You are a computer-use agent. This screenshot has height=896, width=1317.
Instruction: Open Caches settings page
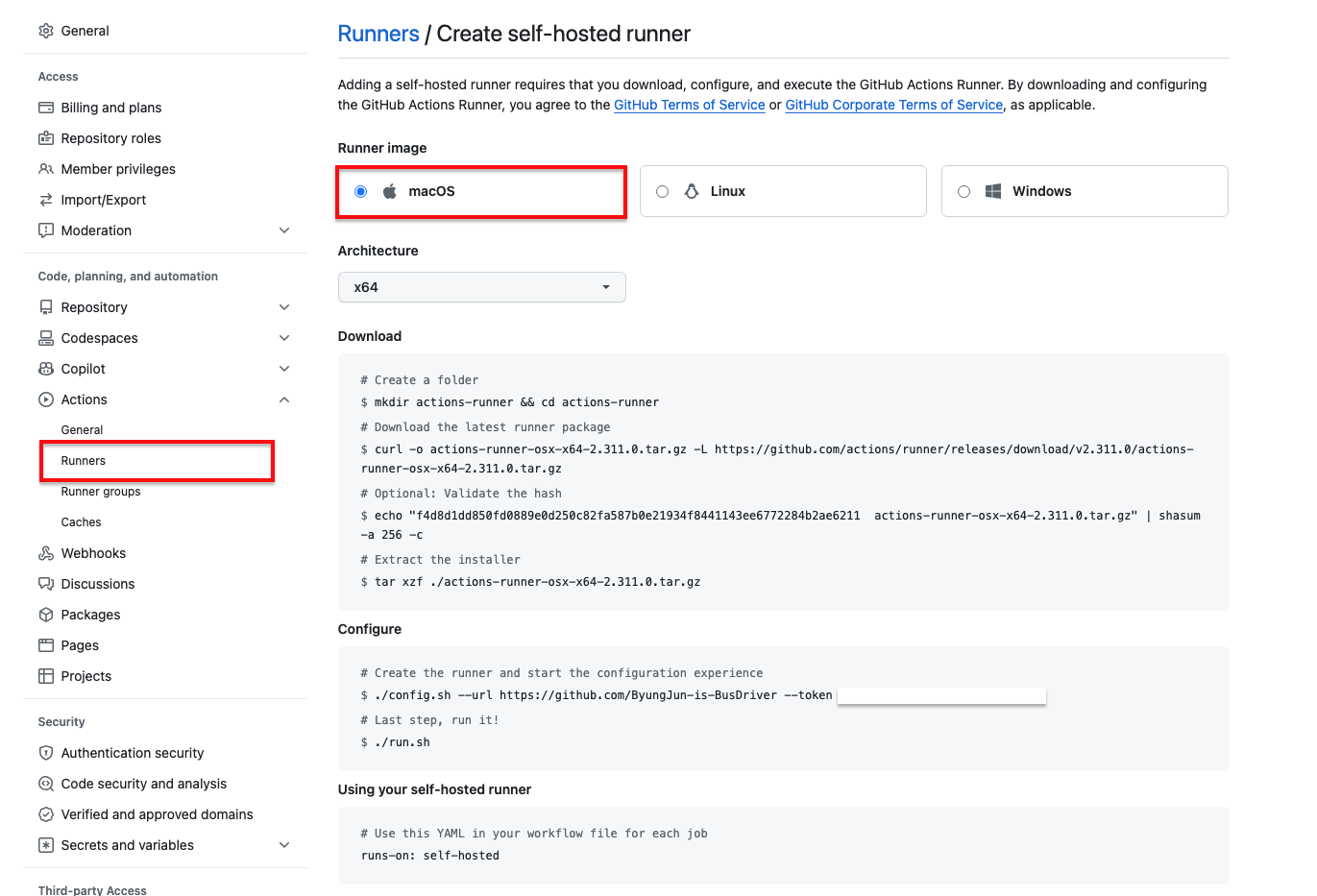tap(81, 522)
